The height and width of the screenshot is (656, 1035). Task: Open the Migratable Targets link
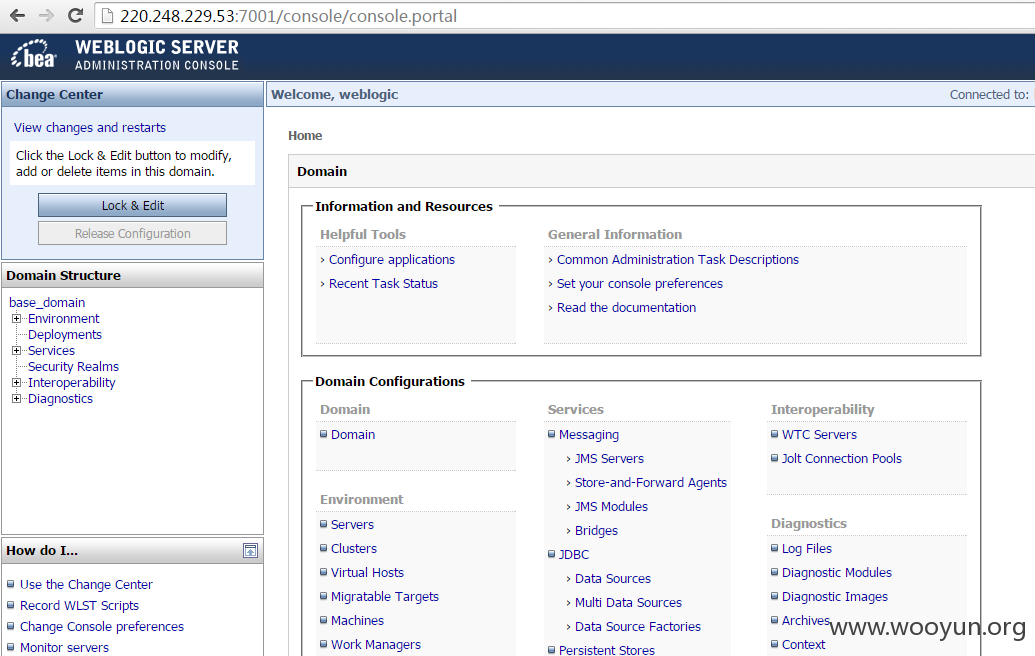[x=385, y=597]
